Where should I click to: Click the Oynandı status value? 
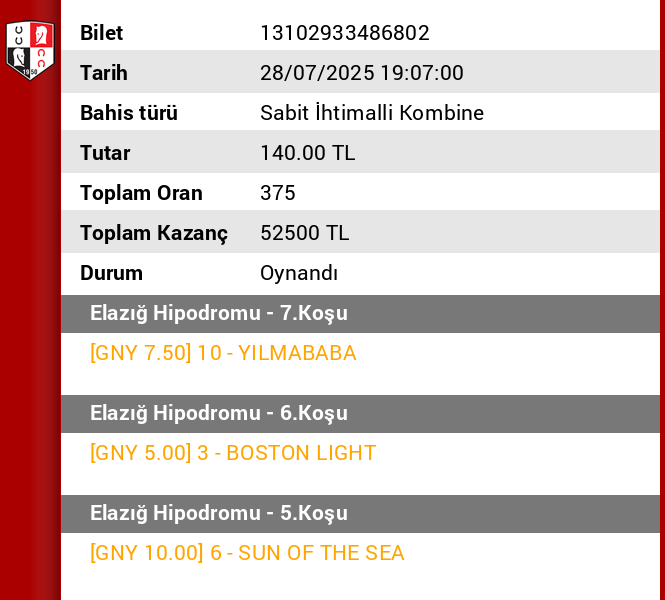(x=299, y=273)
